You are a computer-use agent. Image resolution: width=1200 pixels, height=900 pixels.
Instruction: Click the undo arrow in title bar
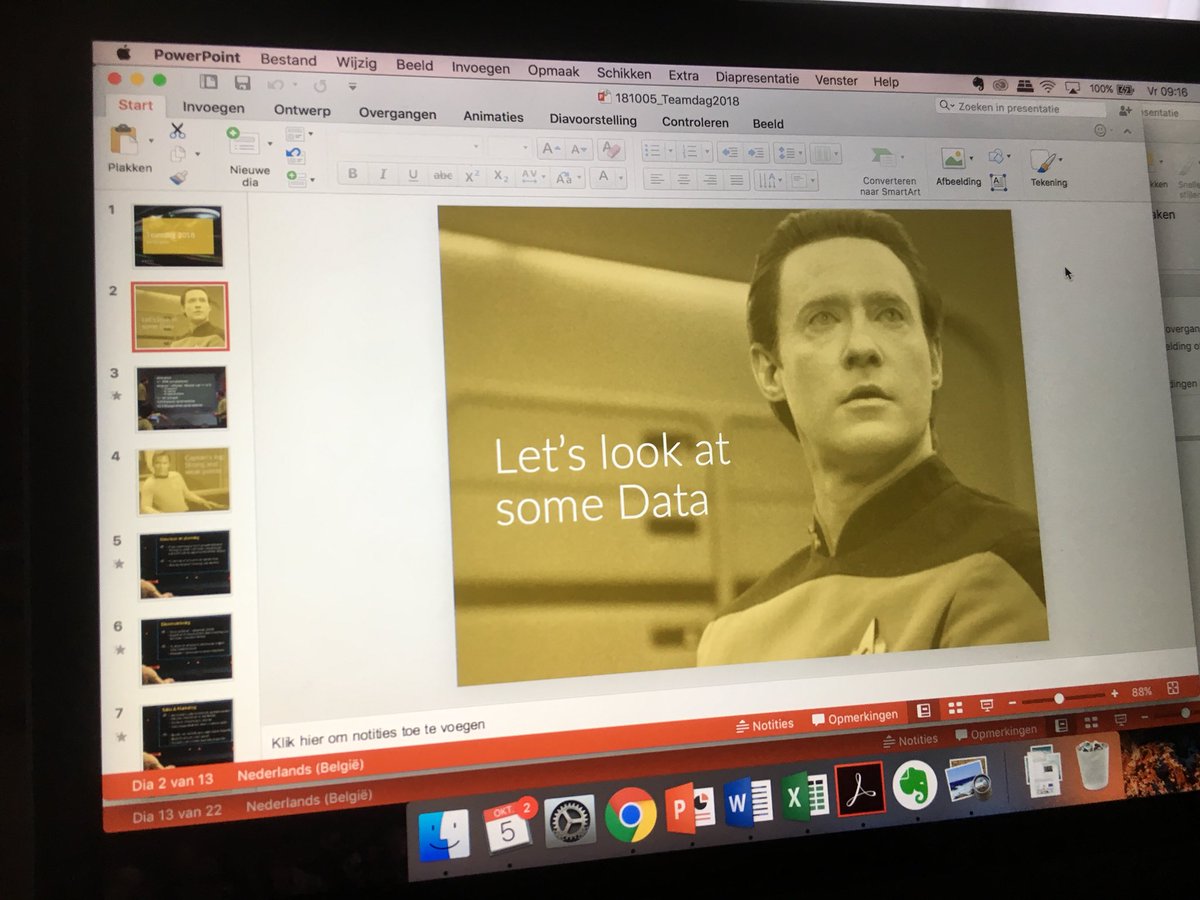[x=276, y=85]
